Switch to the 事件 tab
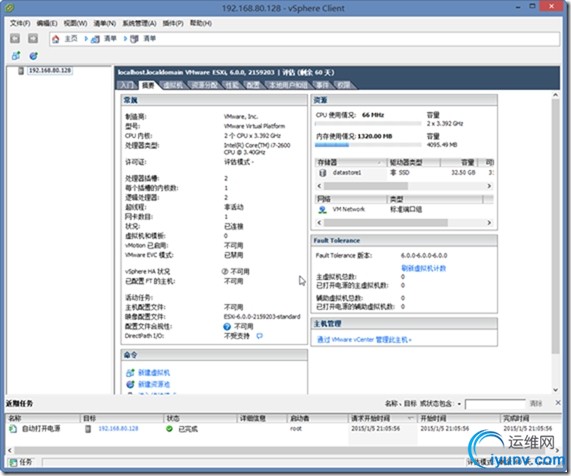This screenshot has width=571, height=476. (x=322, y=85)
